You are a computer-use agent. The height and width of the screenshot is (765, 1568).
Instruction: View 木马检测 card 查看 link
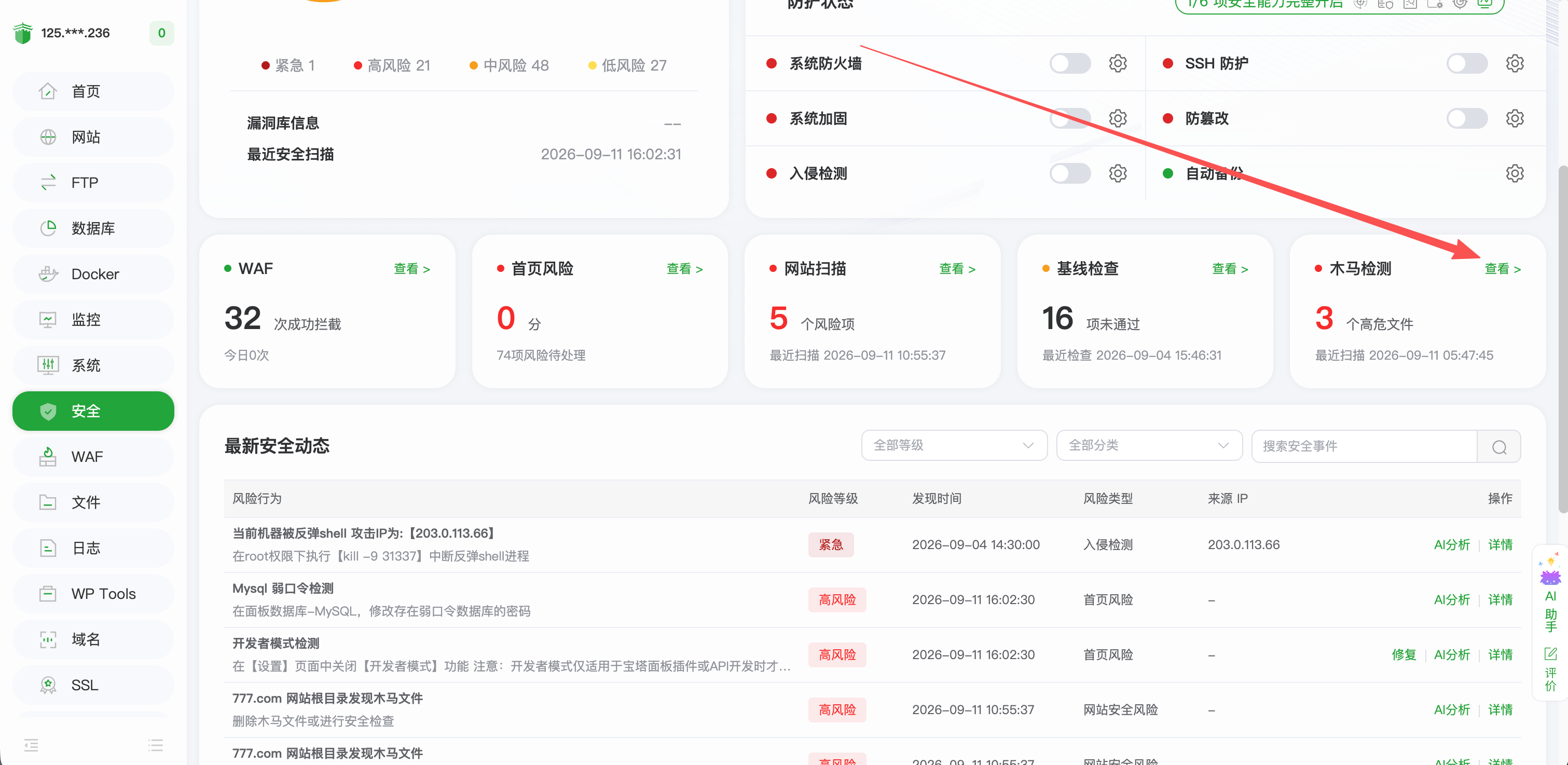click(x=1503, y=269)
